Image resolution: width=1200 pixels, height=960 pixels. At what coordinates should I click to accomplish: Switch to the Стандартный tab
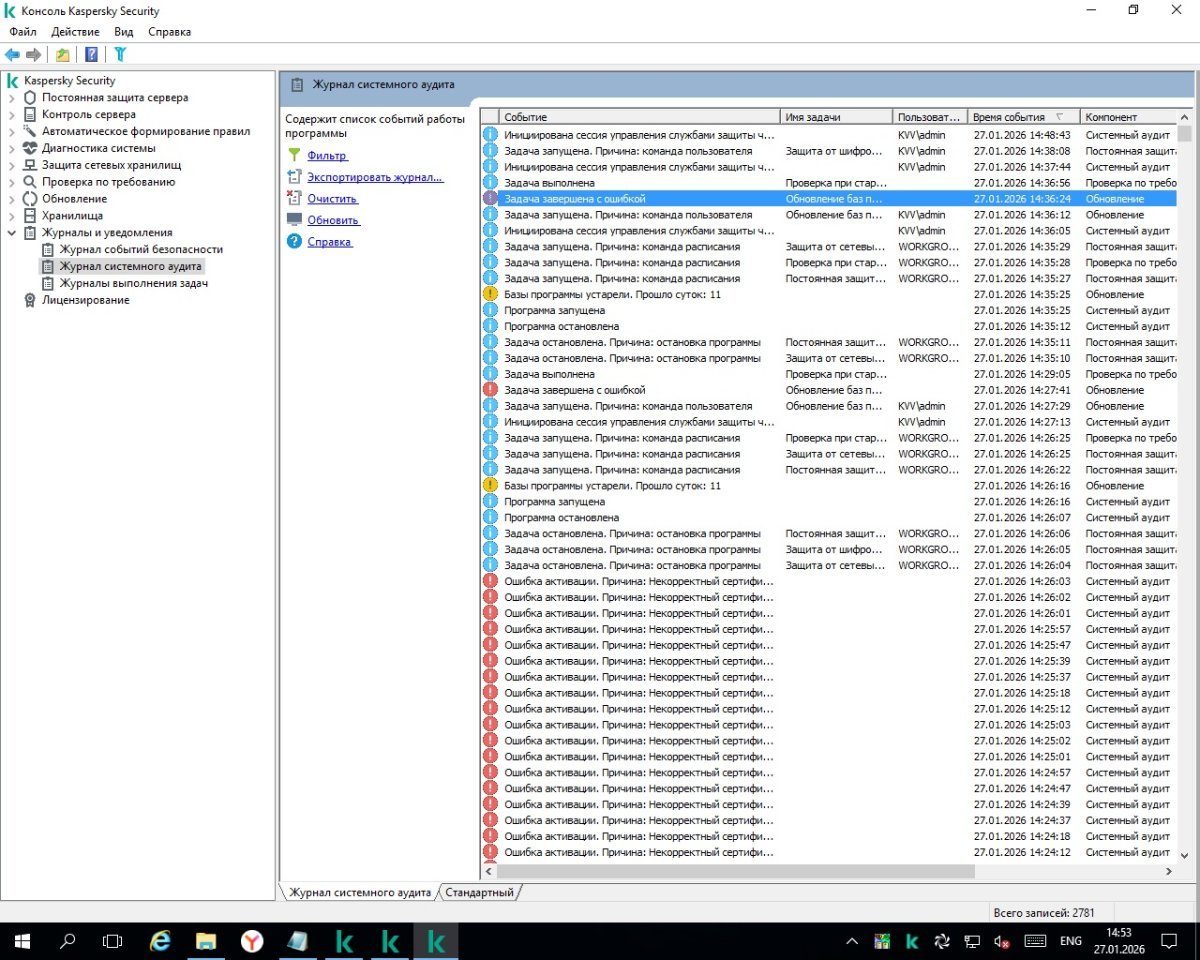click(479, 892)
